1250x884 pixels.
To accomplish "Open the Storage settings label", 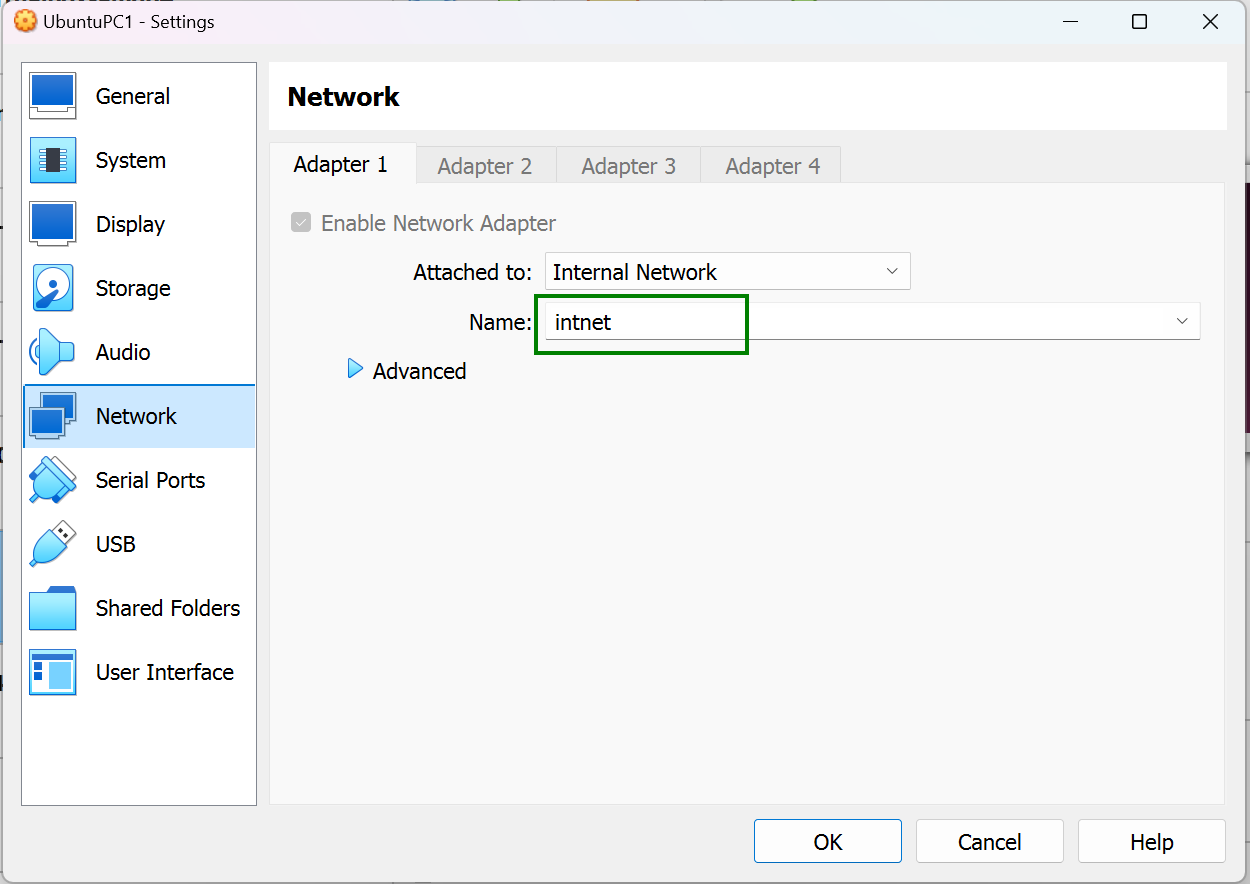I will coord(133,288).
